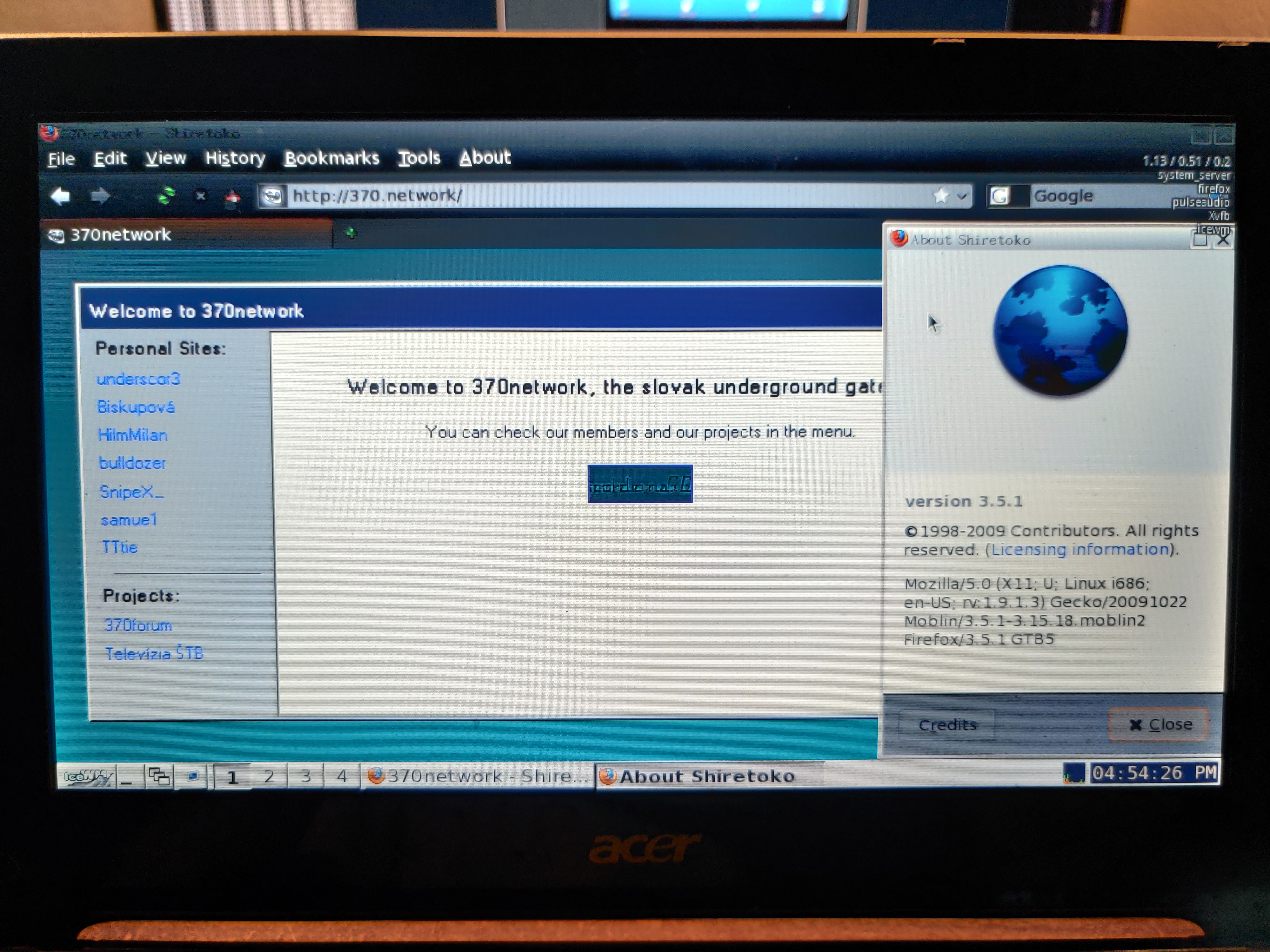The width and height of the screenshot is (1270, 952).
Task: Open the History menu
Action: [x=235, y=158]
